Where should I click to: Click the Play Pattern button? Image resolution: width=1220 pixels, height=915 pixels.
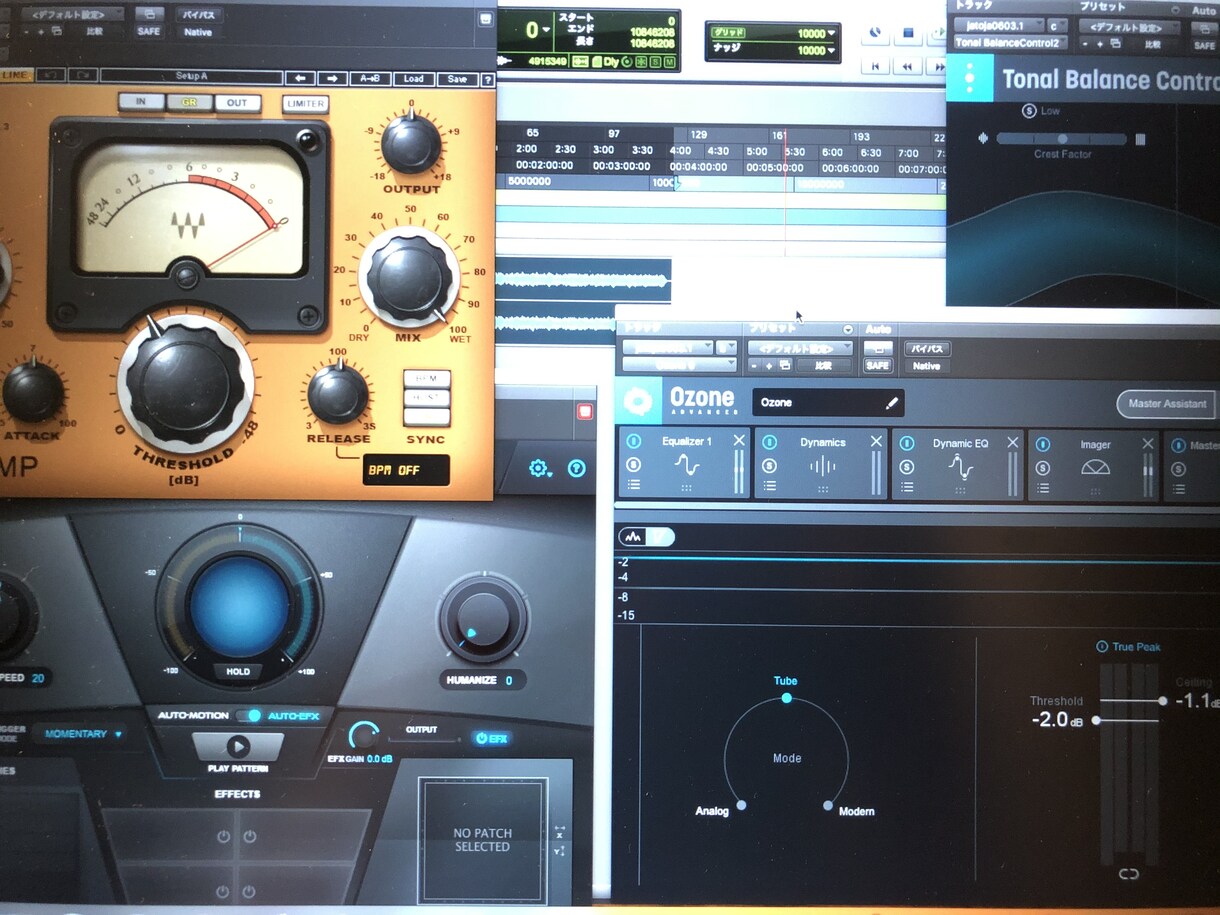(238, 747)
